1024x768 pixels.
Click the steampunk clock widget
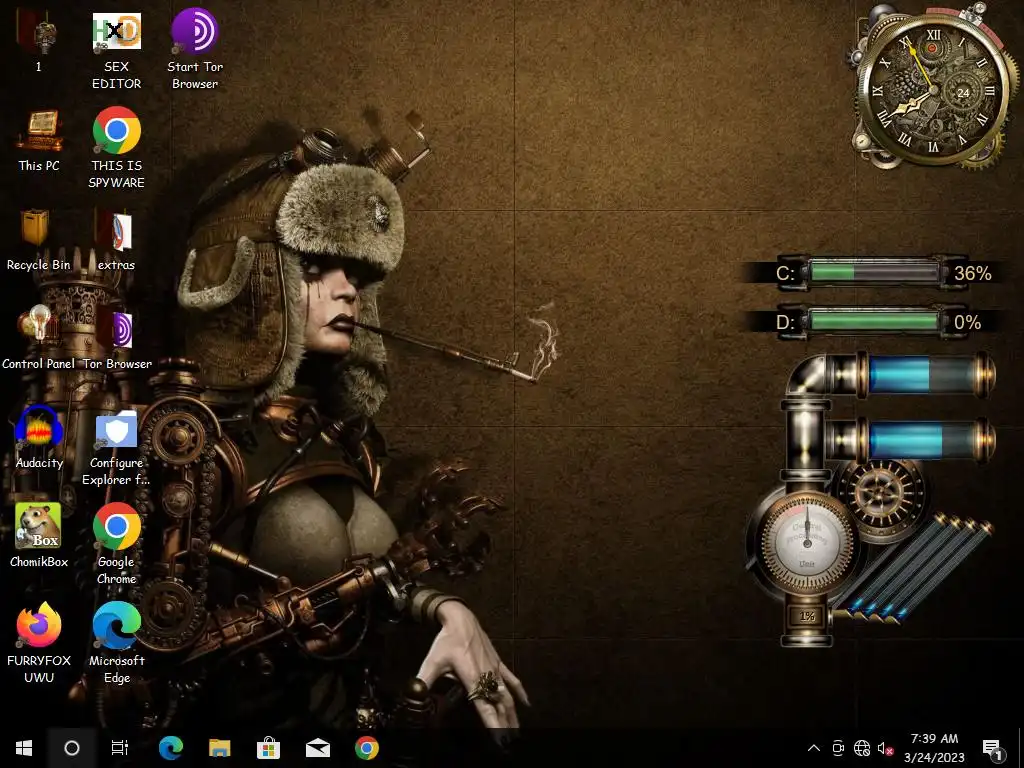click(x=933, y=88)
